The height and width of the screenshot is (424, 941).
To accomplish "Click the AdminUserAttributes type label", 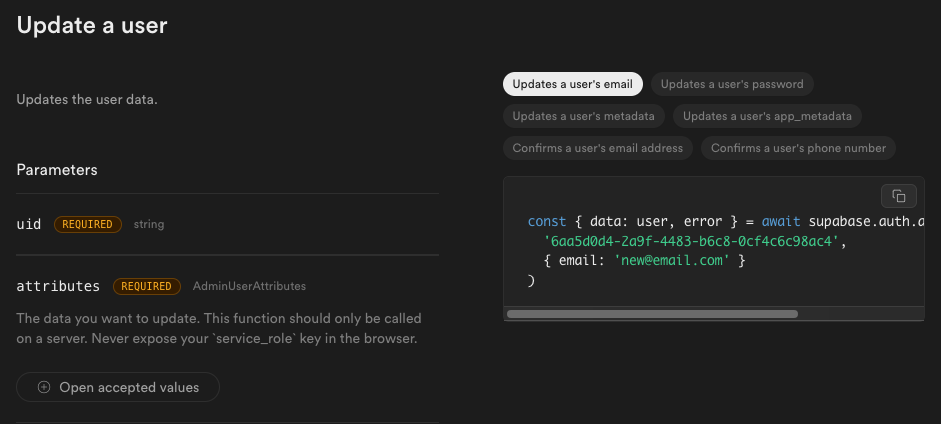I will [x=249, y=286].
